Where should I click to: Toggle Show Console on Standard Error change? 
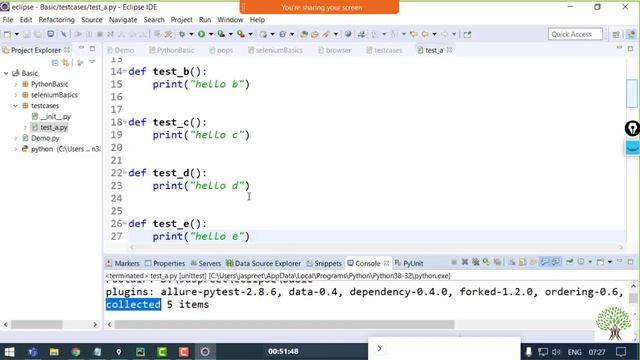[x=556, y=262]
